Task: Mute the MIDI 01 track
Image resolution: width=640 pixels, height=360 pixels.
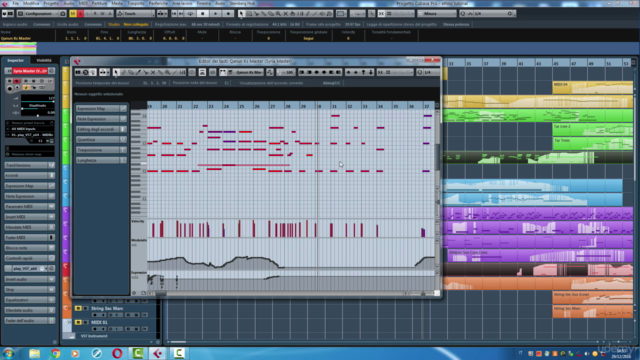Action: point(78,322)
